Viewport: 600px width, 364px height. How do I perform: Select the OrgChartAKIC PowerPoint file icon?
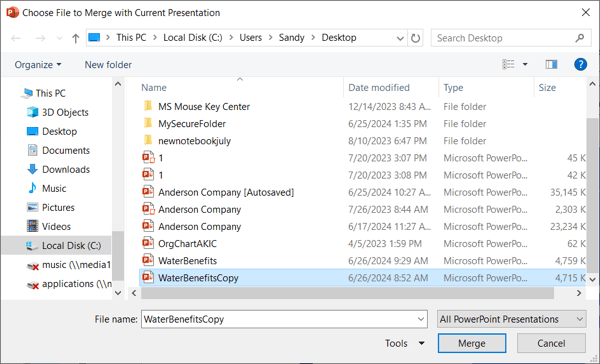click(x=148, y=243)
